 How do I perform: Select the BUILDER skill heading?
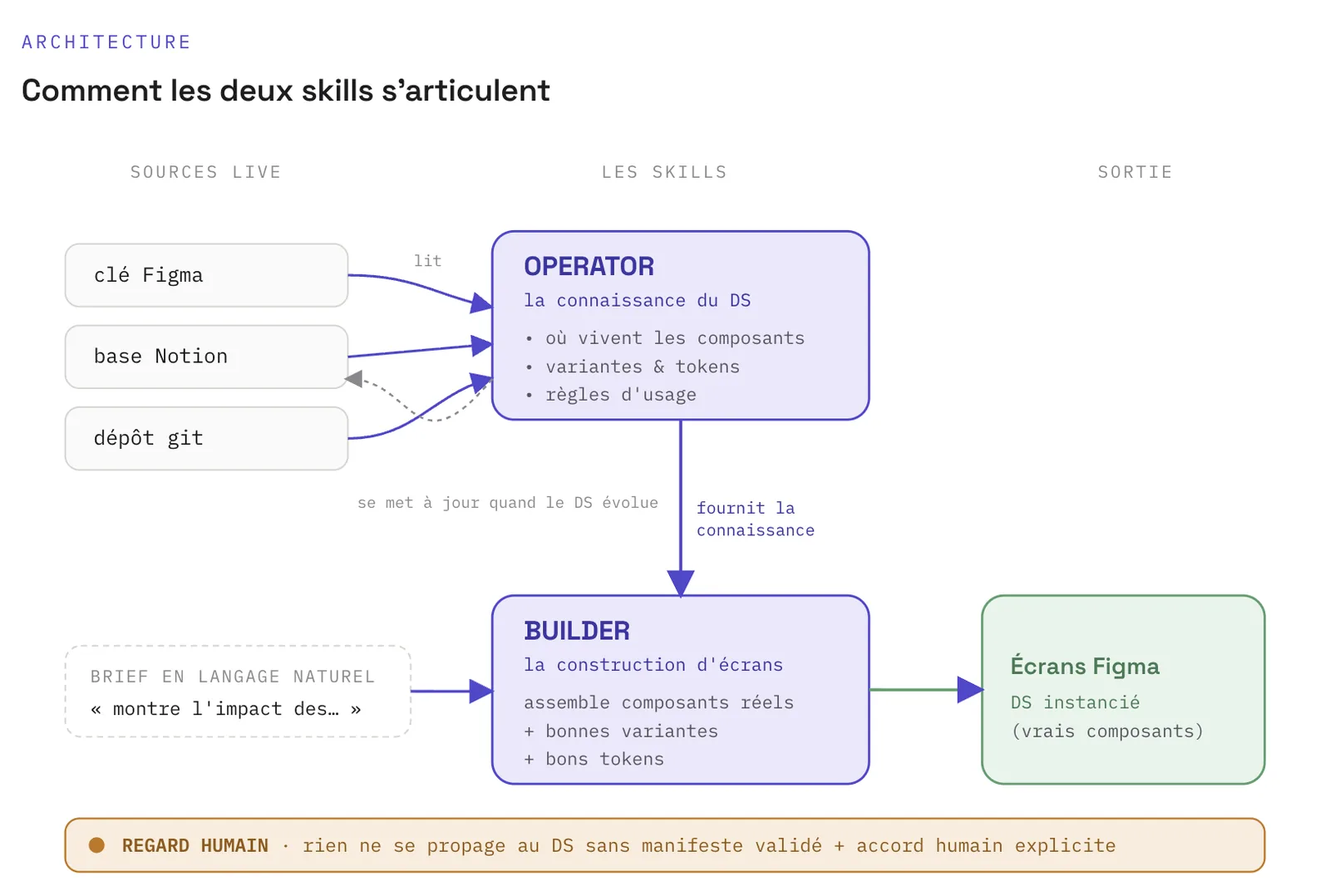click(577, 631)
